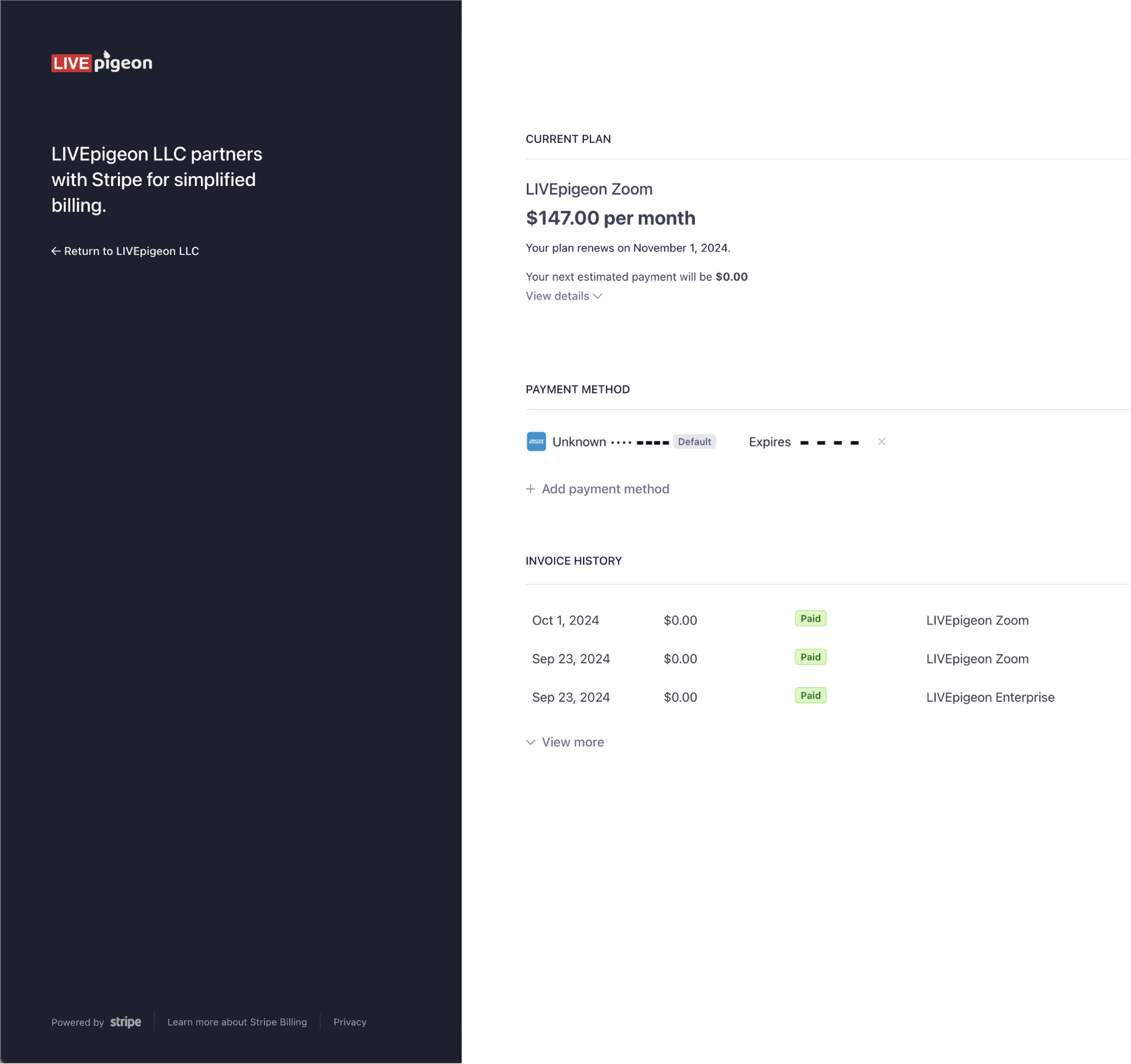
Task: Click the $0.00 amount on the Oct 1 invoice
Action: click(x=680, y=620)
